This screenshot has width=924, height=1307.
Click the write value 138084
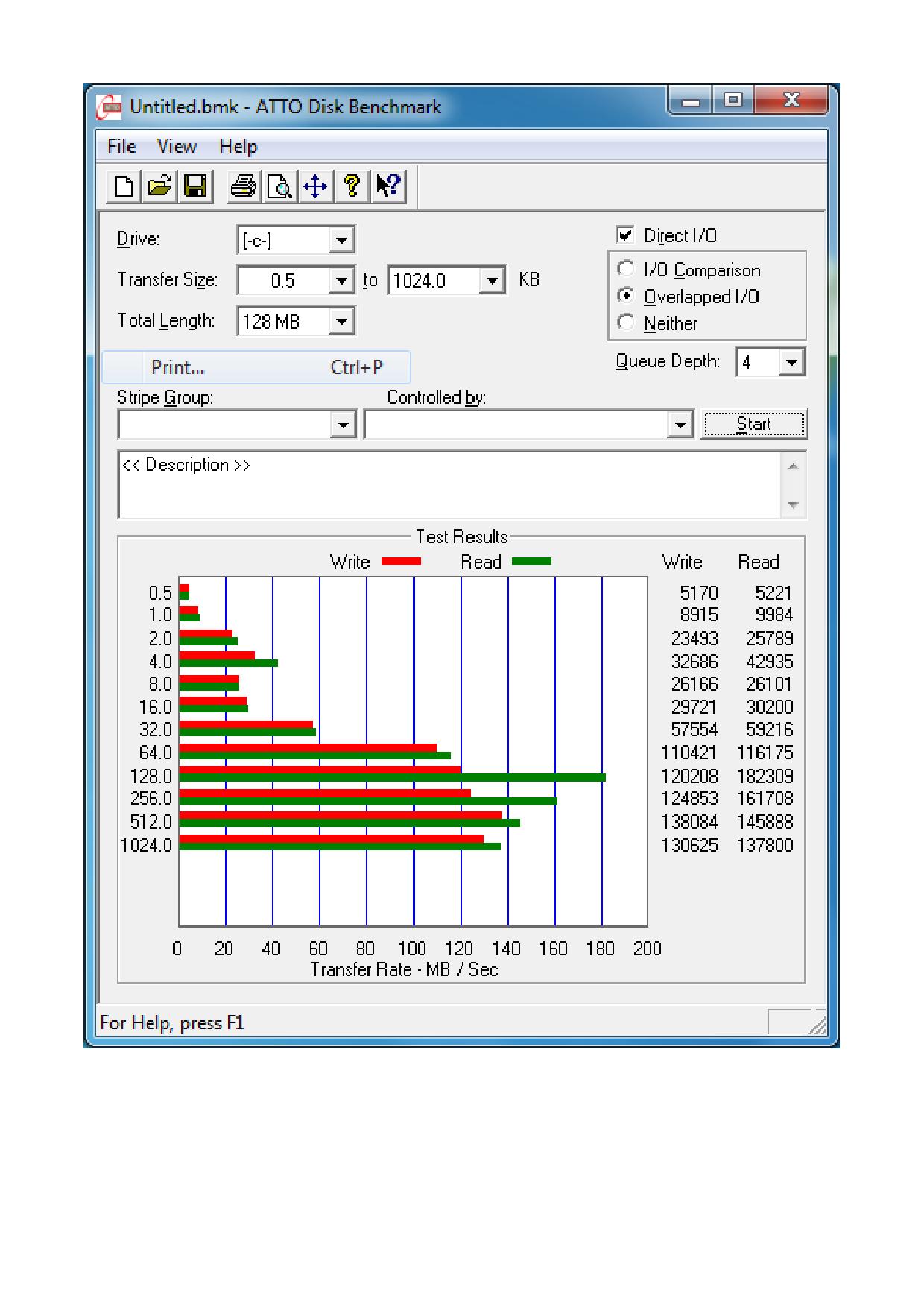pos(689,822)
